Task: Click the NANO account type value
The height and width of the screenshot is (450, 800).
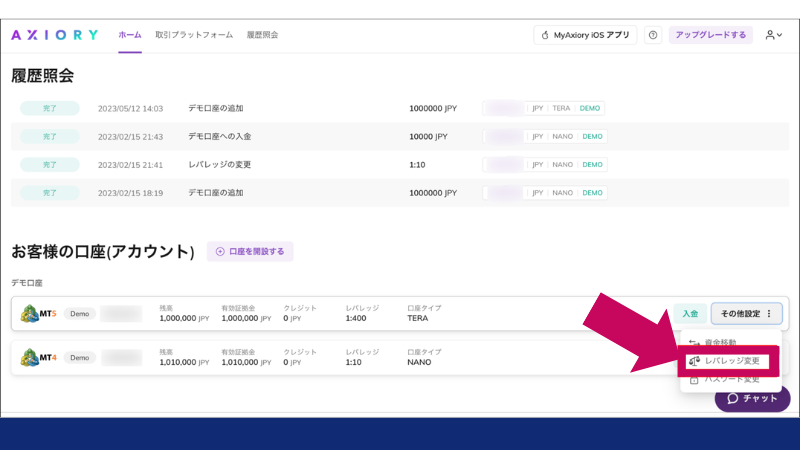Action: tap(419, 362)
